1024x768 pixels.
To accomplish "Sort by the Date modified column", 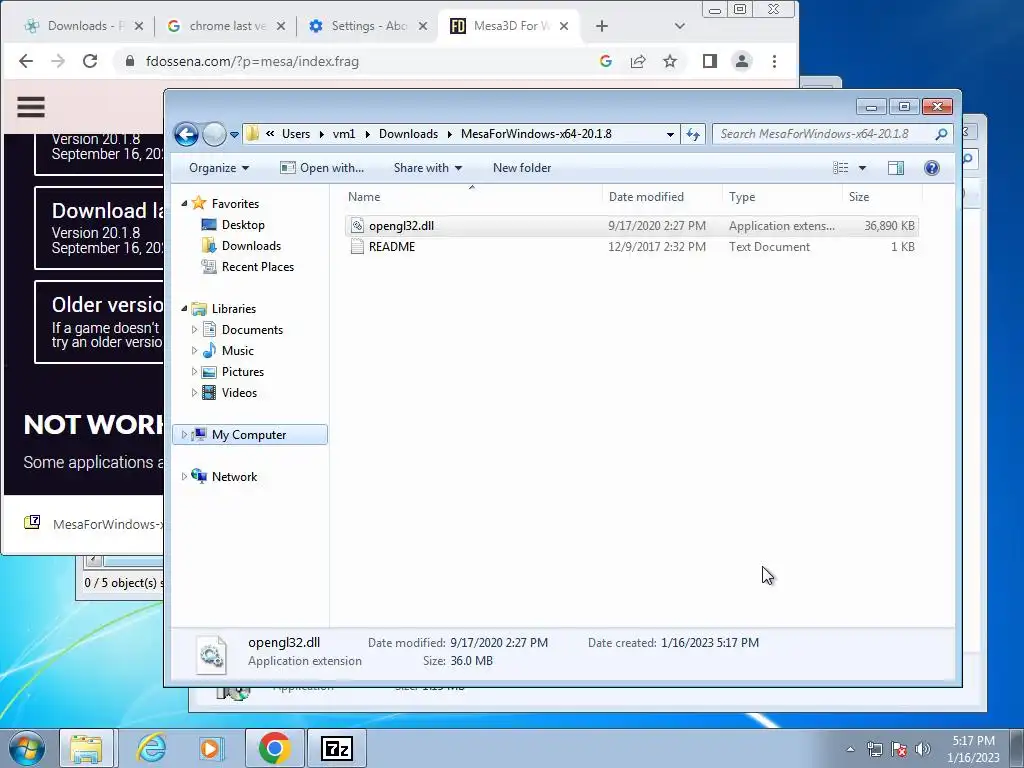I will pos(662,197).
